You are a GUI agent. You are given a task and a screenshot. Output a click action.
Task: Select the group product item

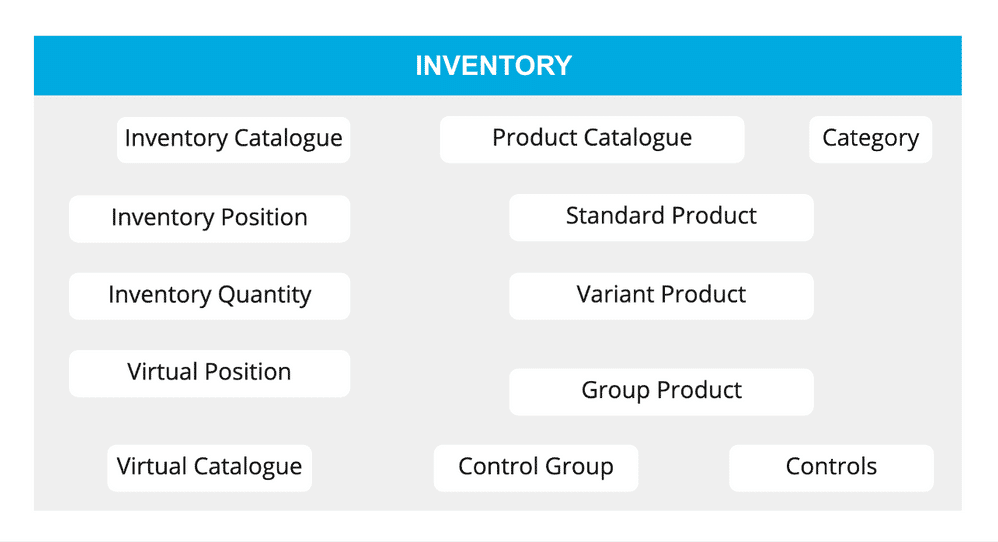(x=661, y=391)
